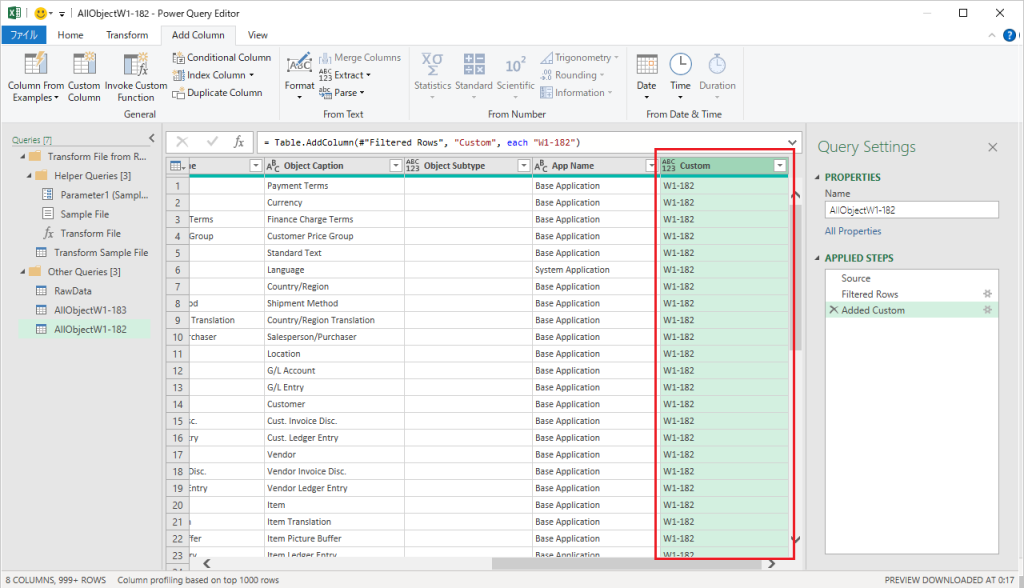Image resolution: width=1024 pixels, height=588 pixels.
Task: Collapse the Other Queries folder
Action: [x=23, y=272]
